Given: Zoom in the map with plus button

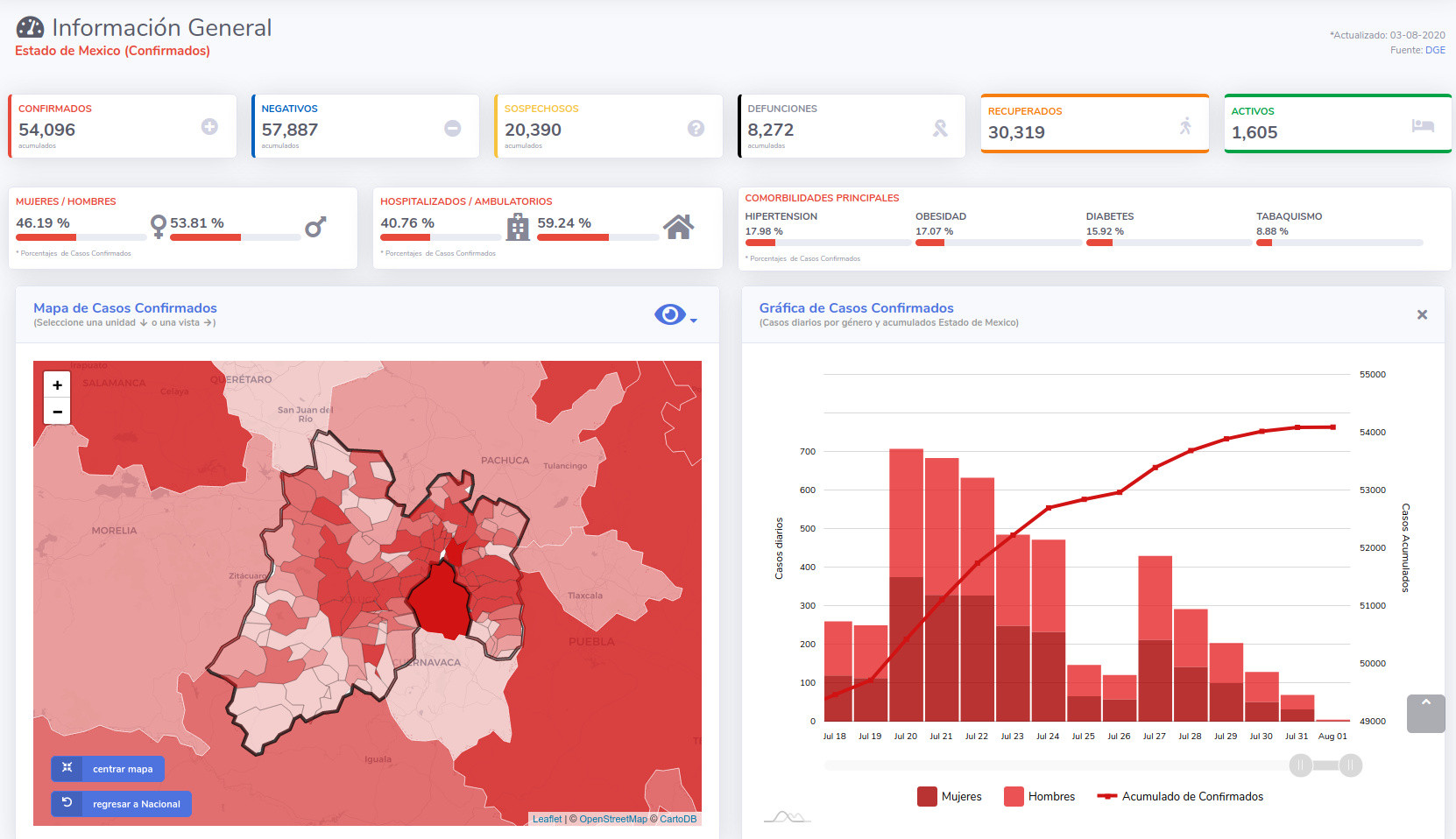Looking at the screenshot, I should pos(57,384).
